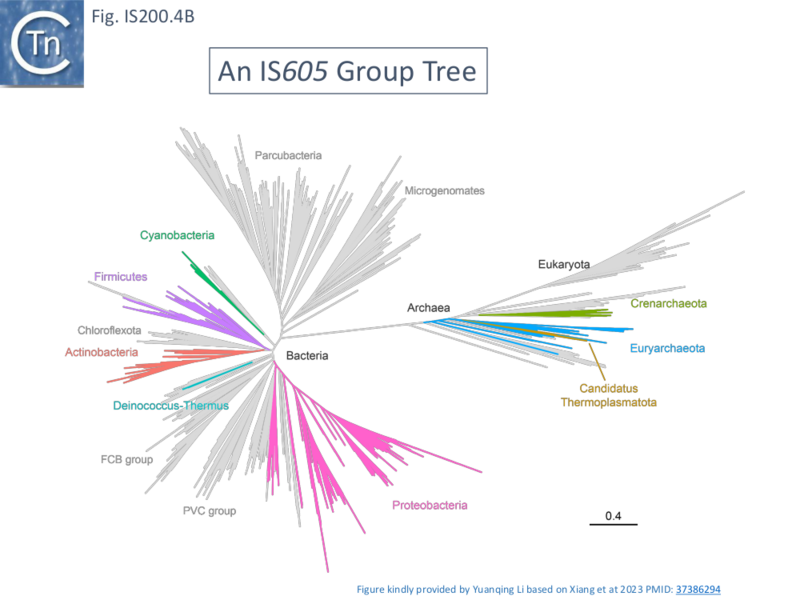Select the Firmicutes purple clade label
800x600 pixels.
coord(120,277)
